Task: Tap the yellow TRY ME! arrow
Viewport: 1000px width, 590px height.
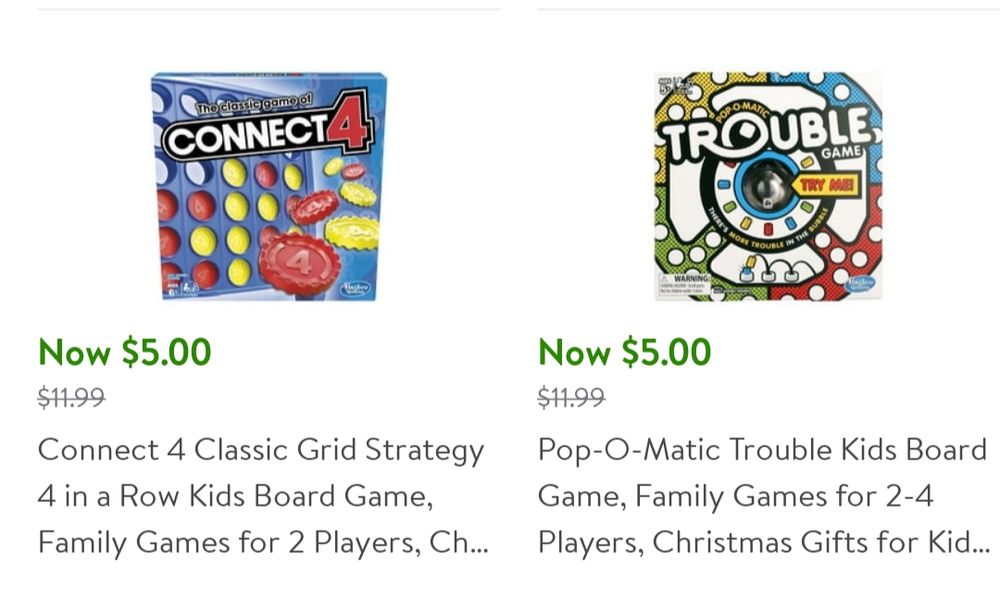Action: point(826,186)
